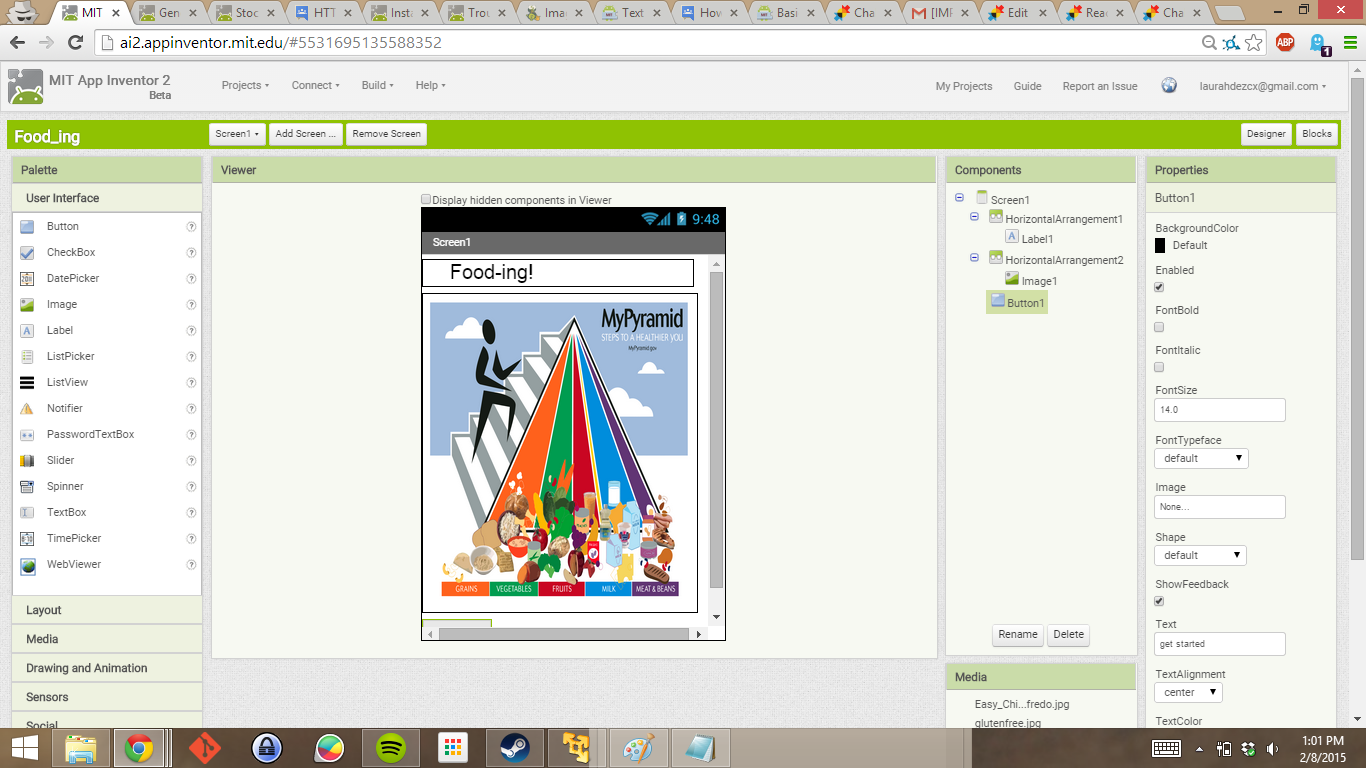Open the account email dropdown
Viewport: 1366px width, 768px height.
tap(1263, 86)
